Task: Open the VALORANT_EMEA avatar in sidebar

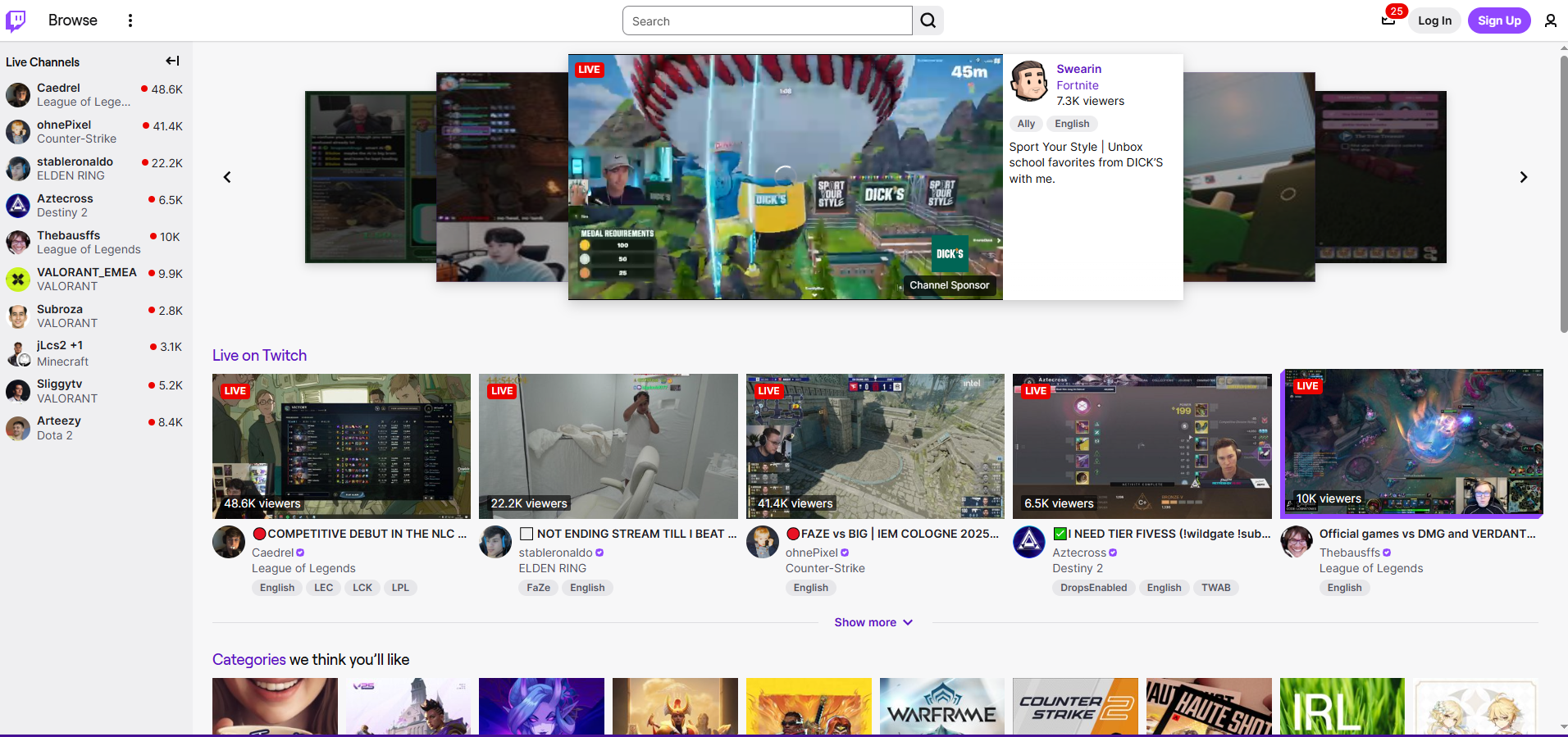Action: (18, 280)
